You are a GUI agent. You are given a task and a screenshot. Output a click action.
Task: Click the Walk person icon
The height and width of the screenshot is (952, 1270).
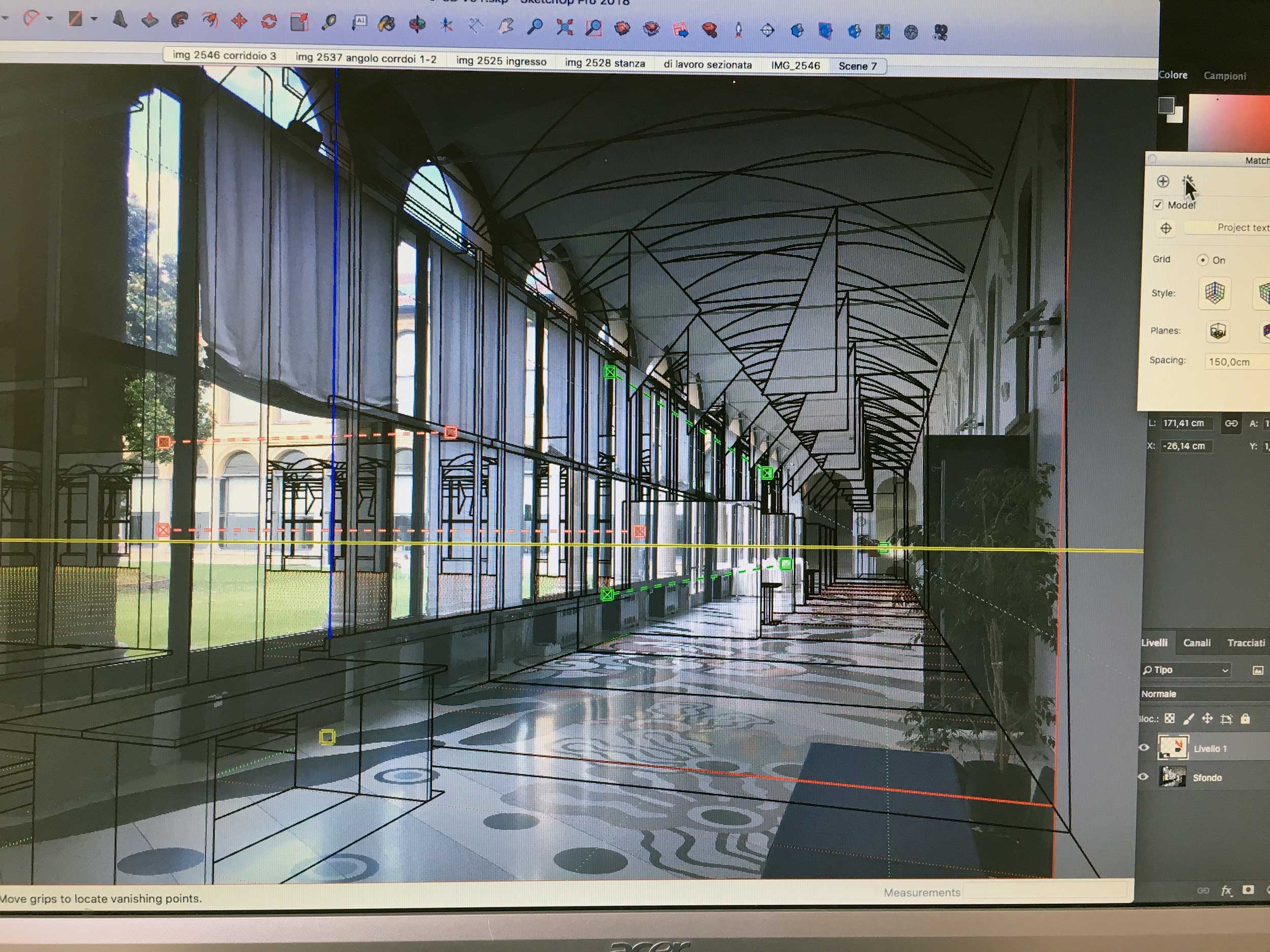click(x=738, y=29)
